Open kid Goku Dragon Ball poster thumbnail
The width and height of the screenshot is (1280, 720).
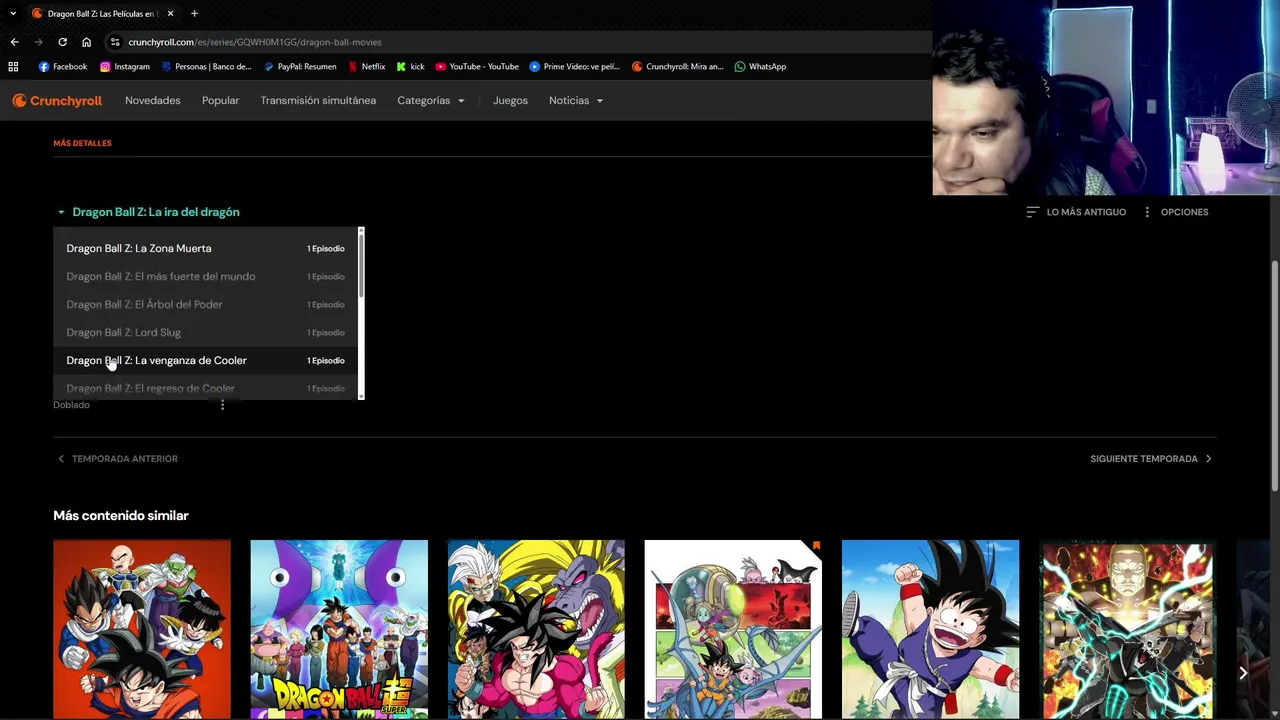click(930, 629)
